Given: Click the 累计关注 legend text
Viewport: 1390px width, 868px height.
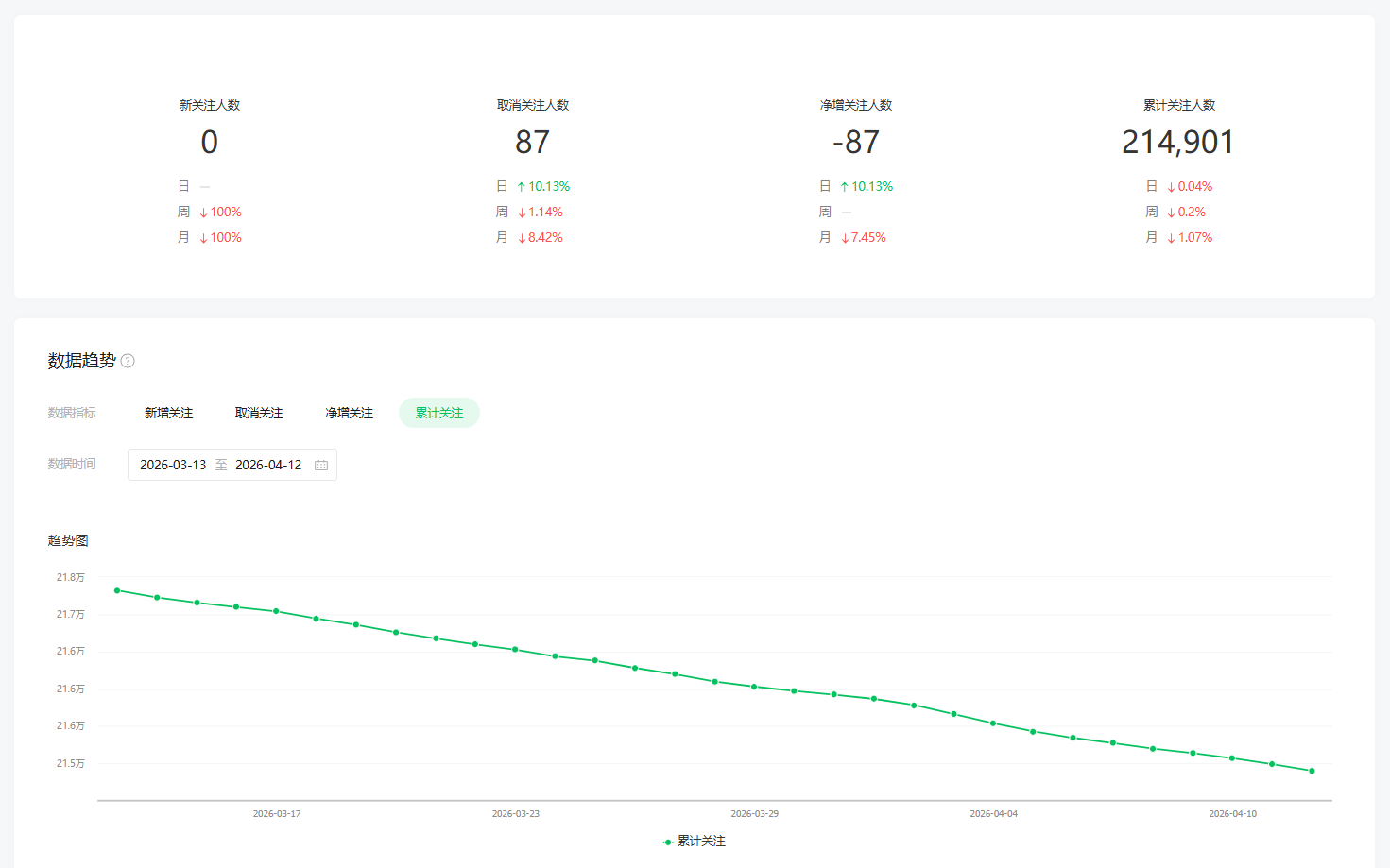Looking at the screenshot, I should 701,842.
